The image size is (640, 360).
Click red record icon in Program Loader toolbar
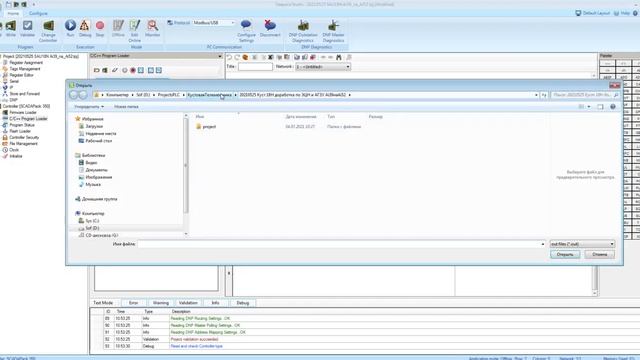click(x=133, y=70)
